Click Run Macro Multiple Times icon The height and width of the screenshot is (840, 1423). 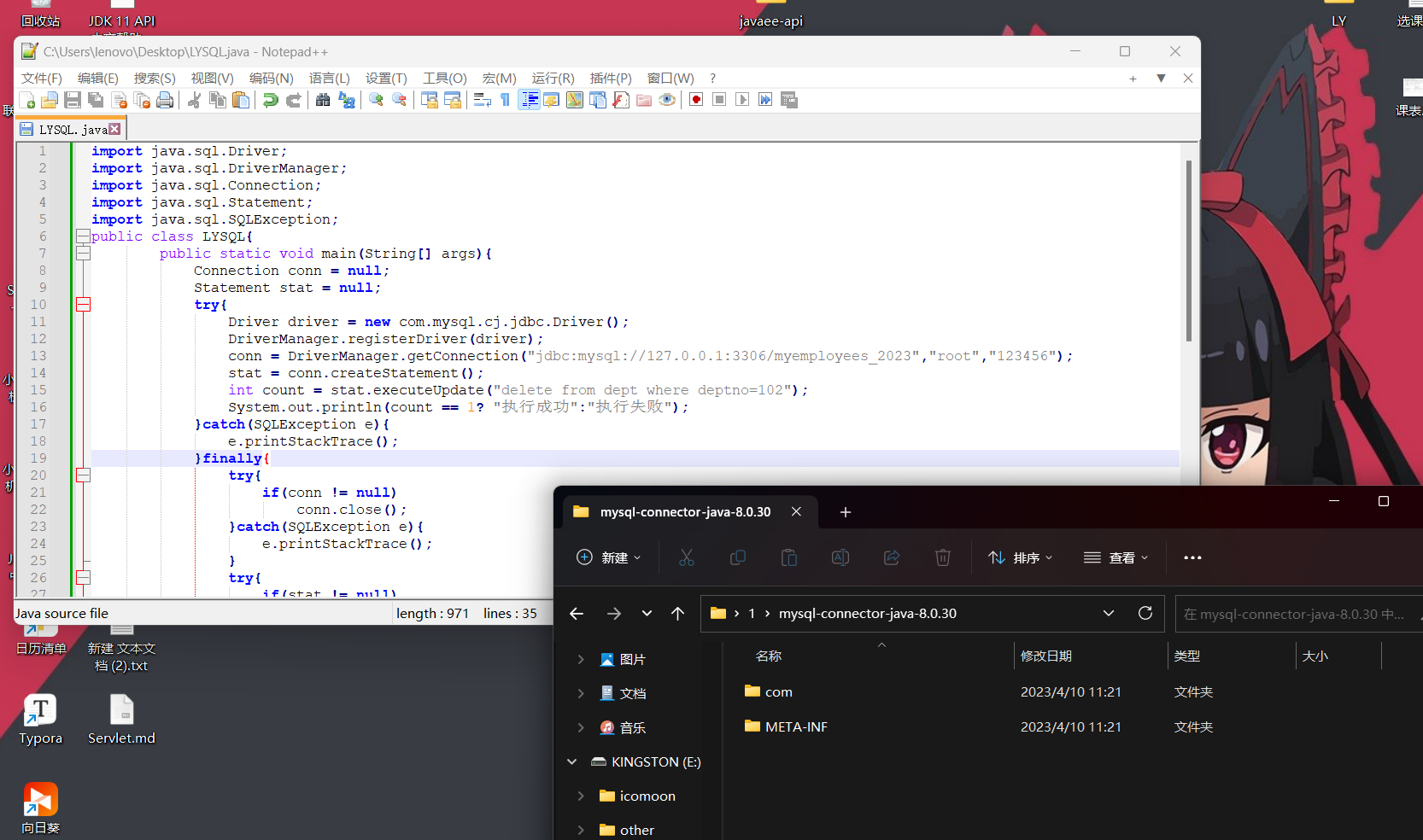(x=765, y=100)
